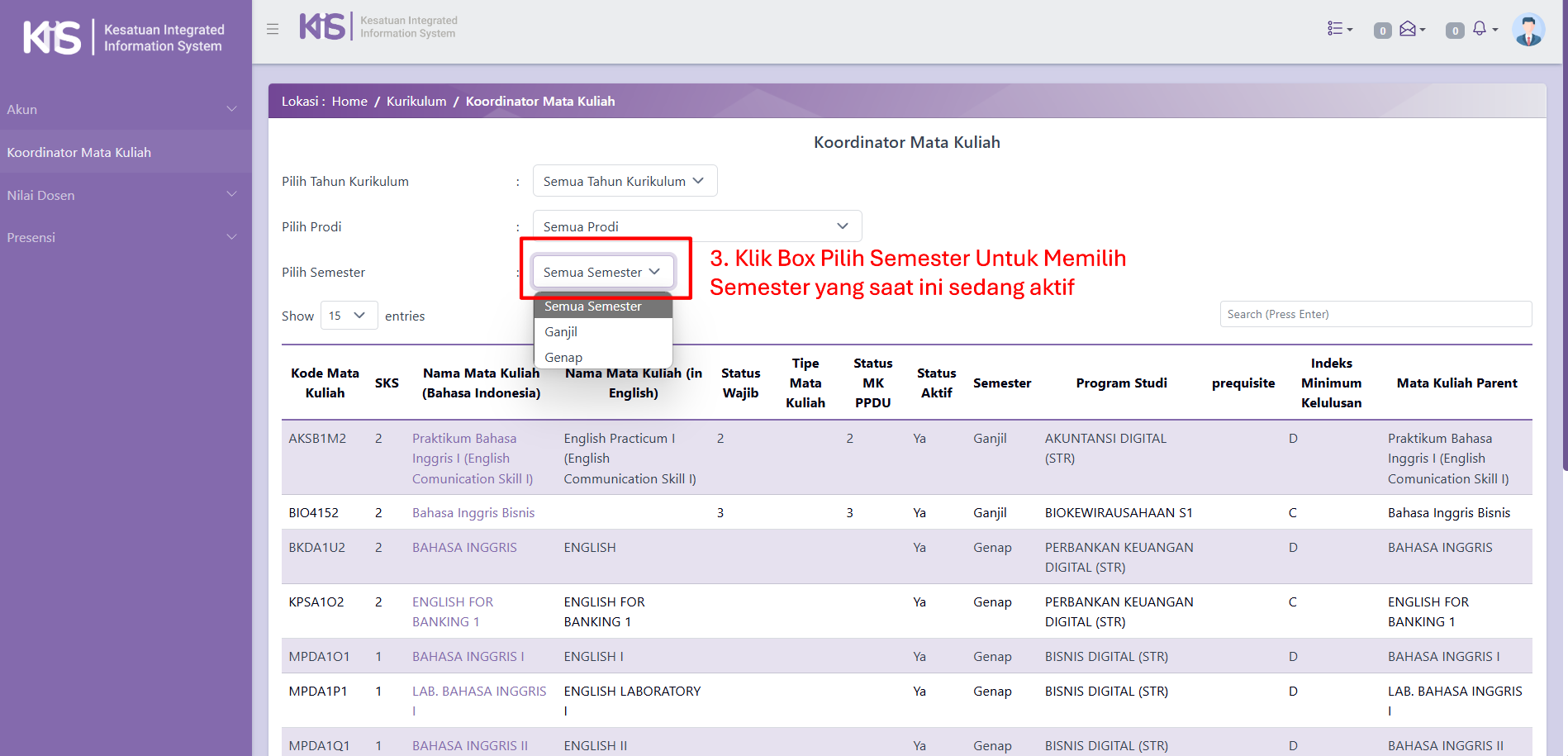1568x756 pixels.
Task: Go to Home in the breadcrumb
Action: 349,101
